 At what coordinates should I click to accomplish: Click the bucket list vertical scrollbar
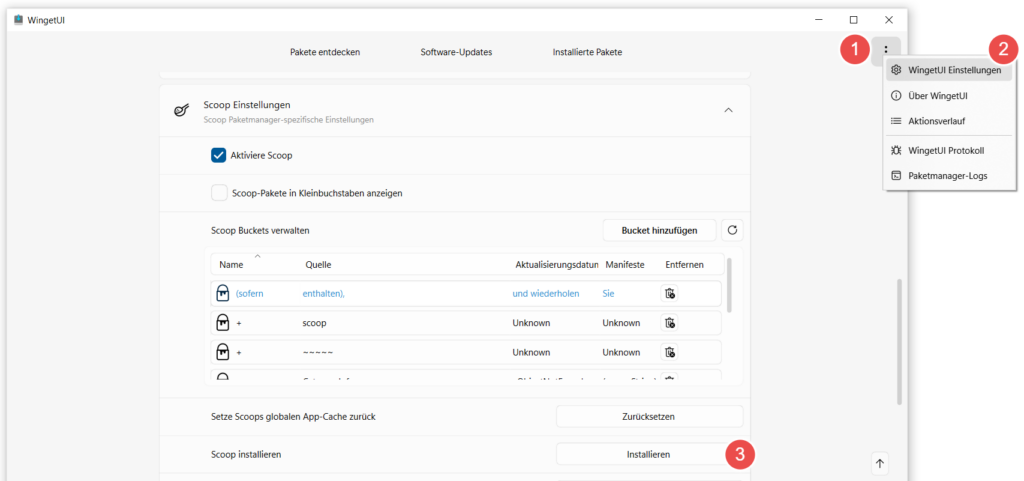729,285
